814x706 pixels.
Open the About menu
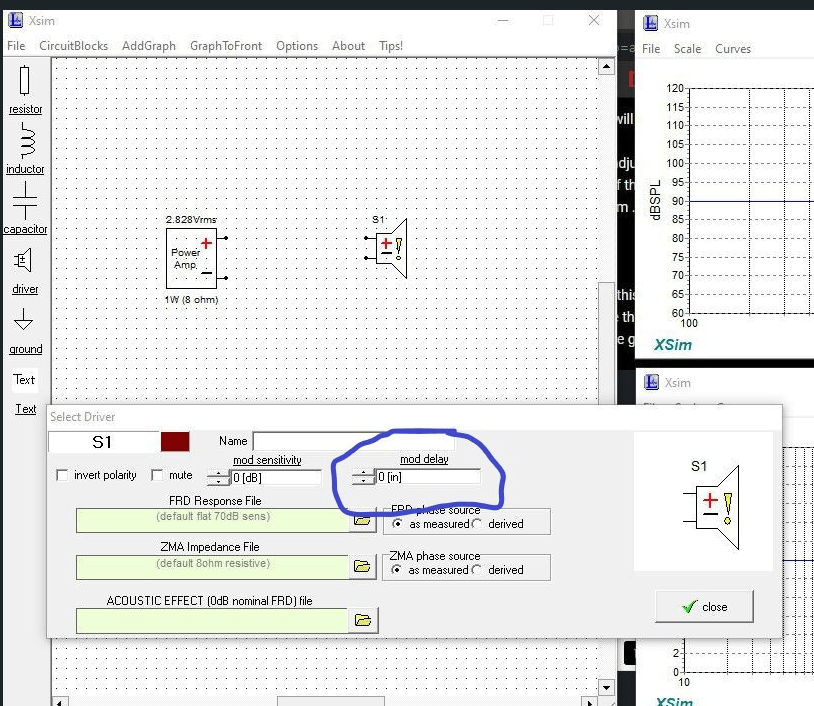pyautogui.click(x=348, y=46)
